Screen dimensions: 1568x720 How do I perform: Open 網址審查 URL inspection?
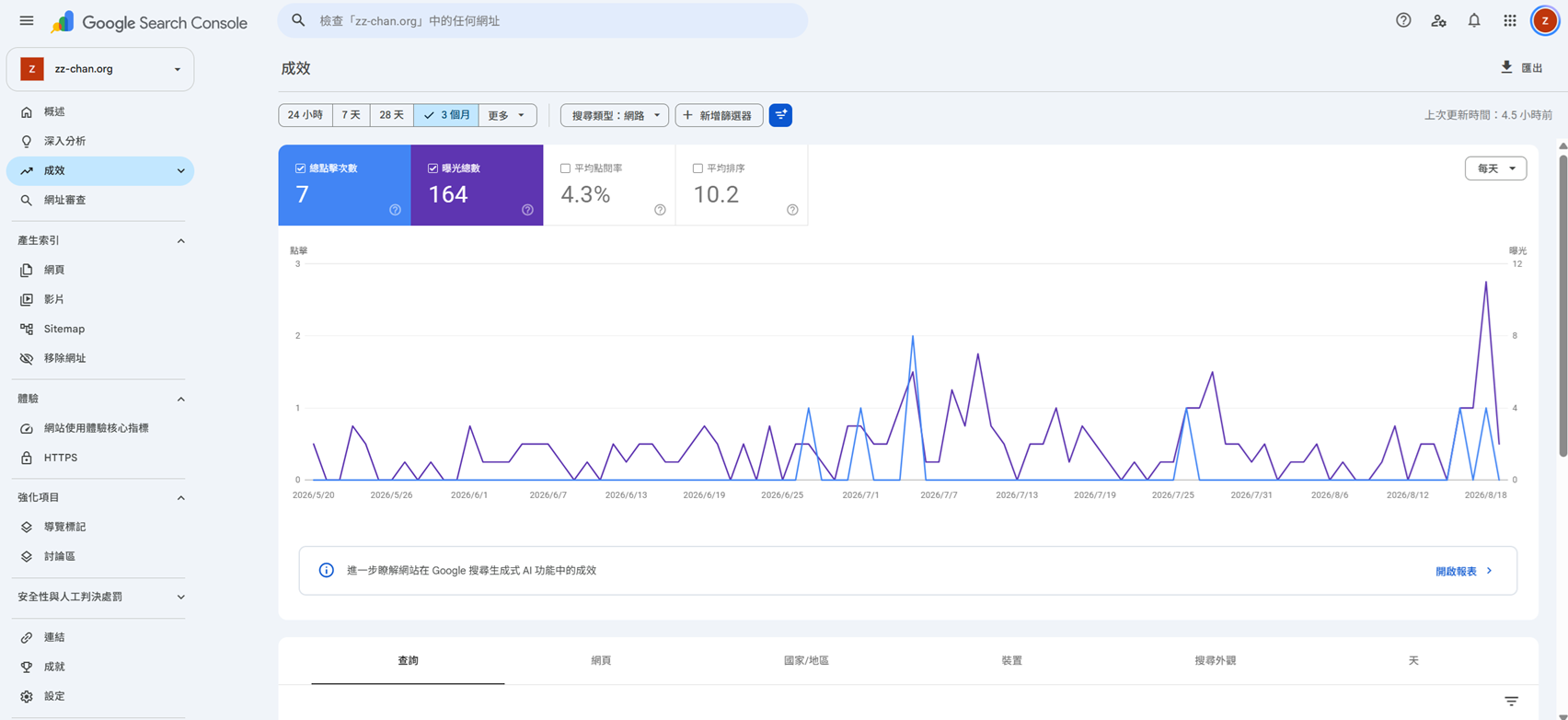pyautogui.click(x=100, y=200)
